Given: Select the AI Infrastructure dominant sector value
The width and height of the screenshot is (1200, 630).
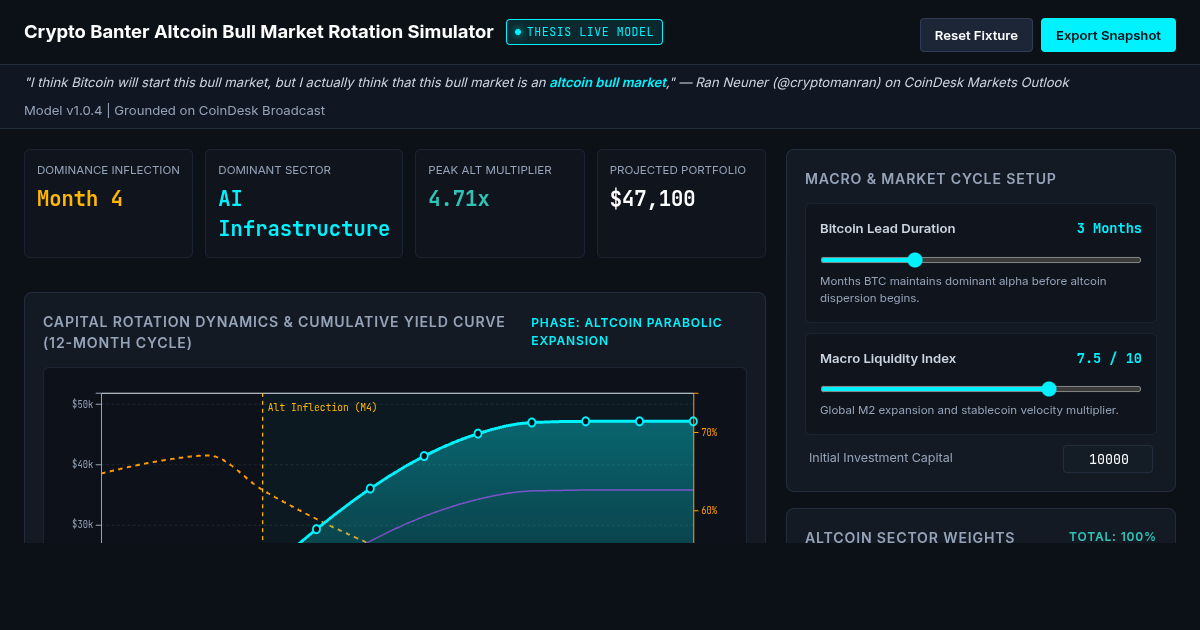Looking at the screenshot, I should tap(304, 214).
